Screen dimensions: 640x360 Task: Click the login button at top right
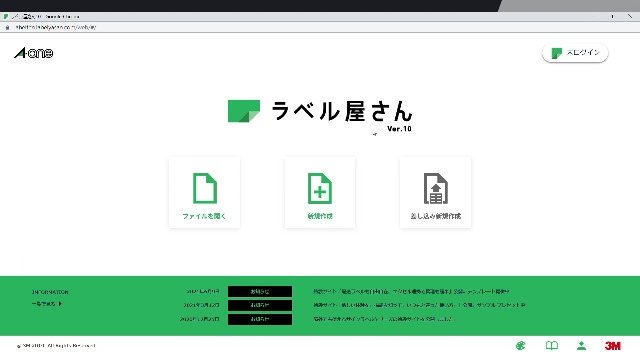click(575, 53)
